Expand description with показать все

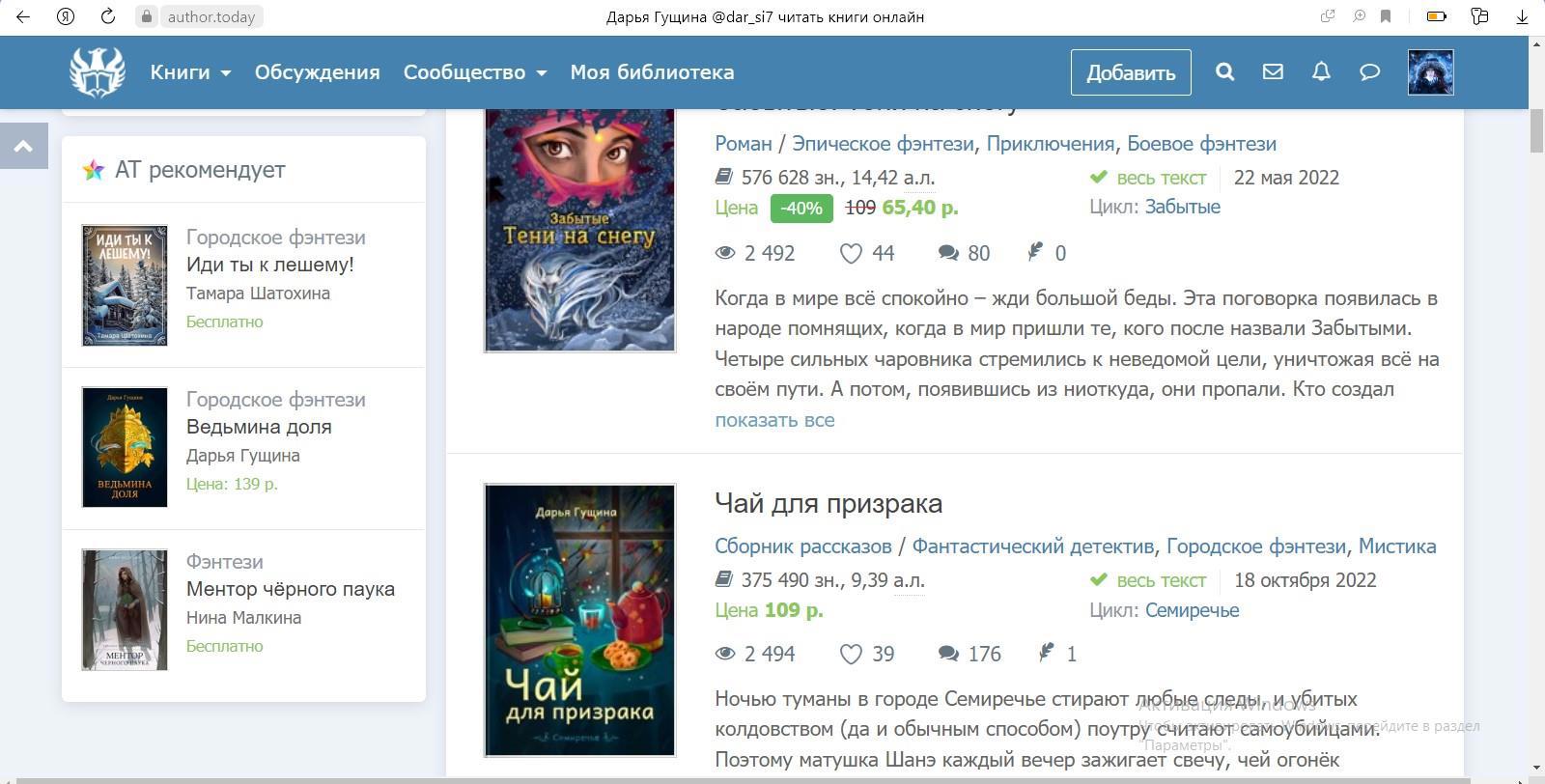click(774, 420)
